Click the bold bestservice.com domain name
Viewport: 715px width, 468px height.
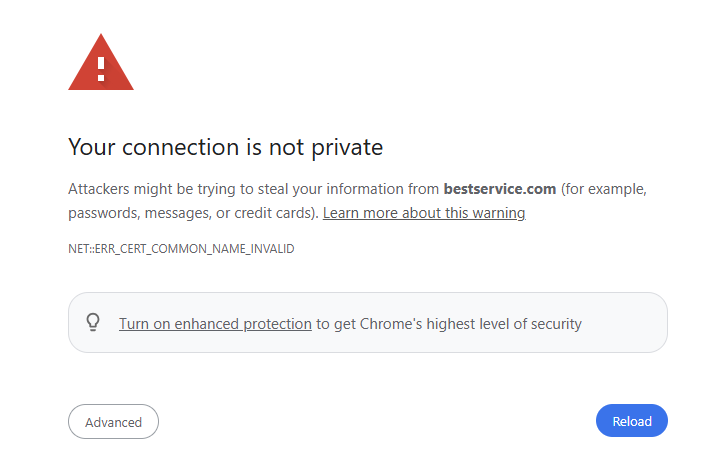pyautogui.click(x=500, y=189)
